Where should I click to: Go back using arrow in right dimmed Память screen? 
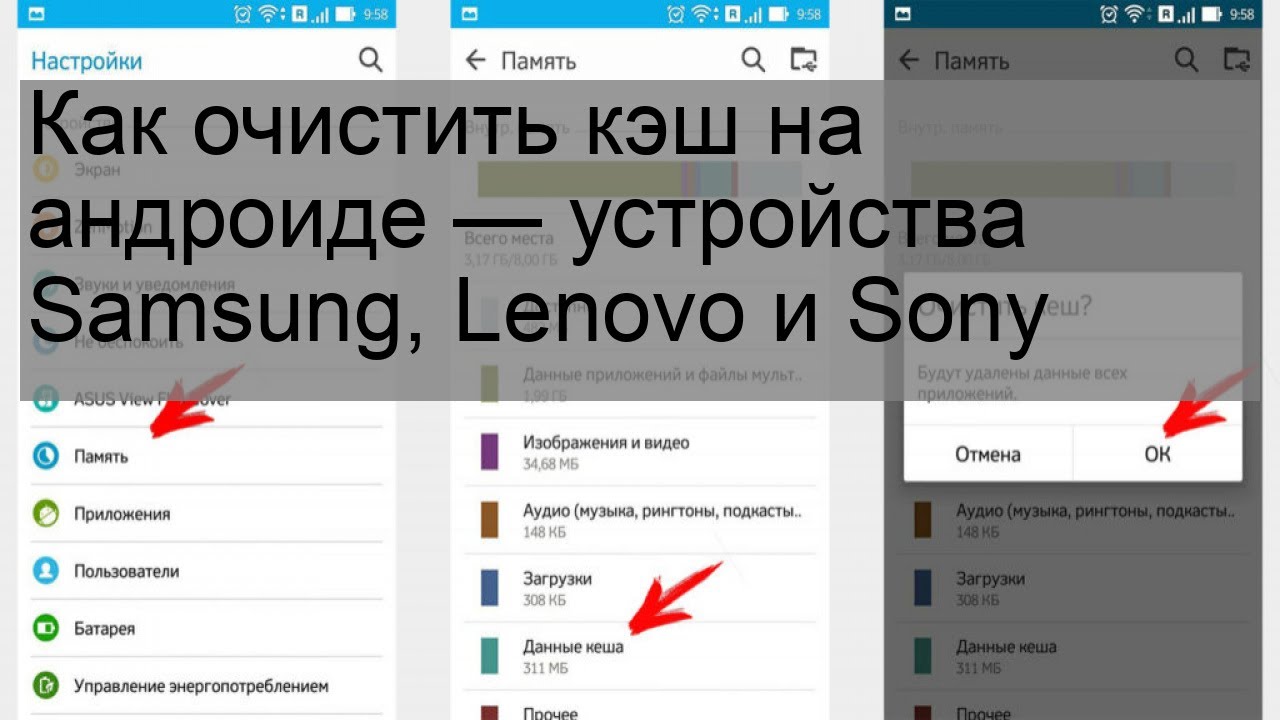tap(909, 60)
